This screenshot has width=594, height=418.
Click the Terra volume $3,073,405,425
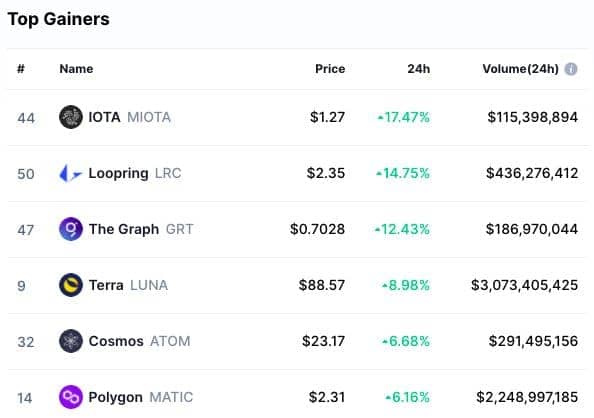[x=524, y=285]
